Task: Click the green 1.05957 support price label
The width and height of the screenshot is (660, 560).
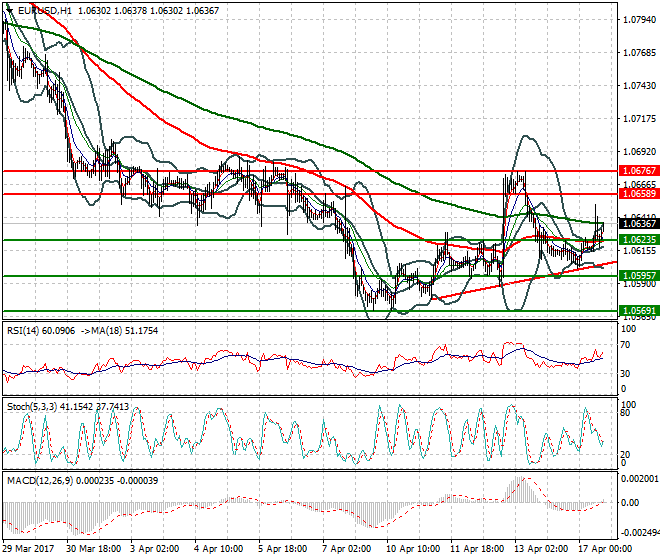Action: coord(639,276)
